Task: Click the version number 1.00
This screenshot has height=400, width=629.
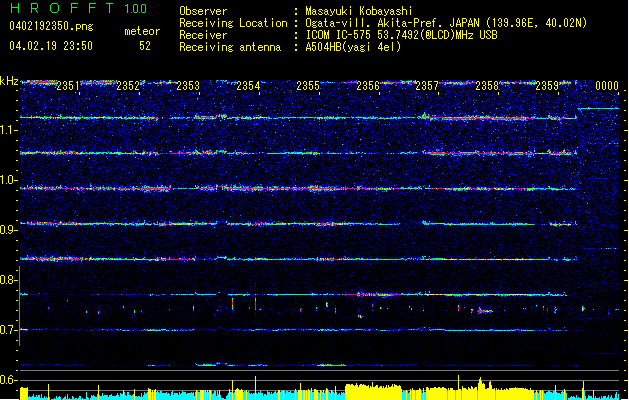Action: 135,9
